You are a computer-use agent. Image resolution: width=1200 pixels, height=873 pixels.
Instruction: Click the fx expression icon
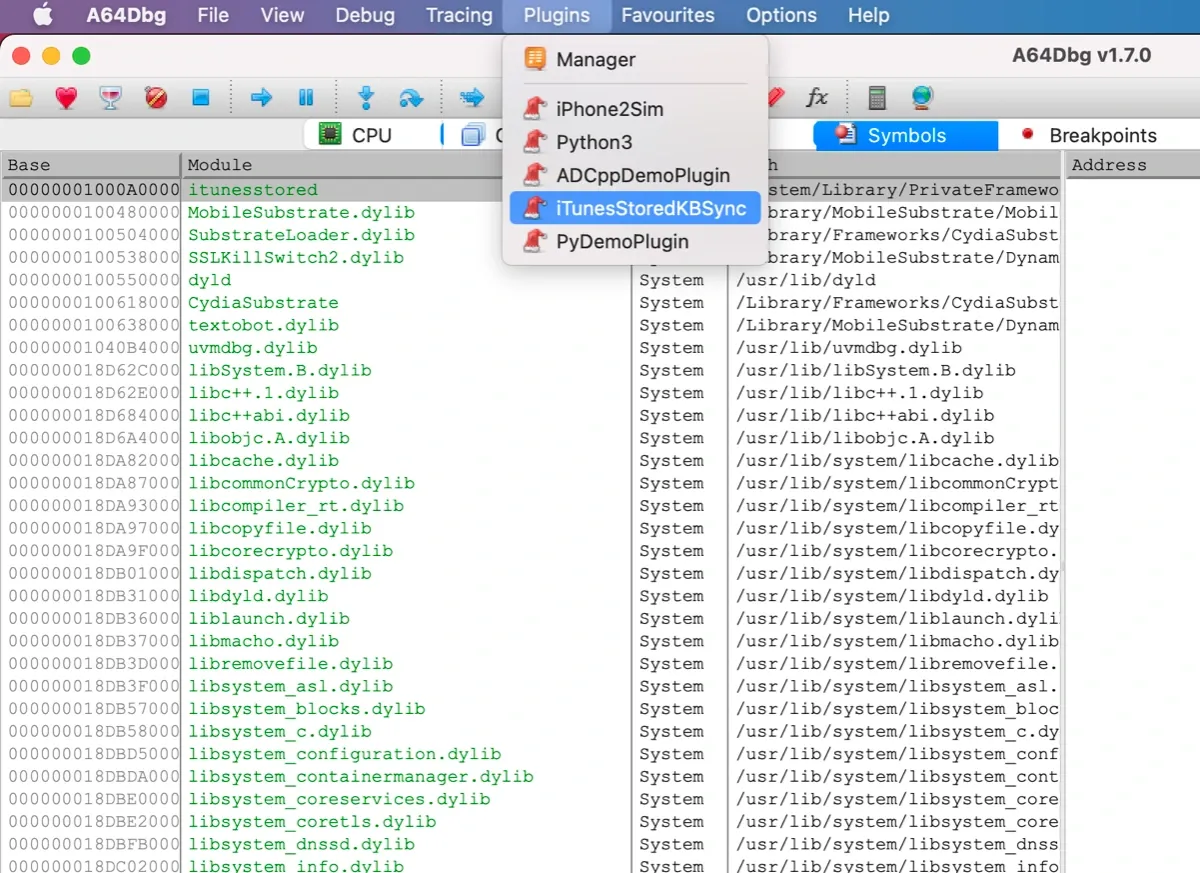[x=817, y=97]
